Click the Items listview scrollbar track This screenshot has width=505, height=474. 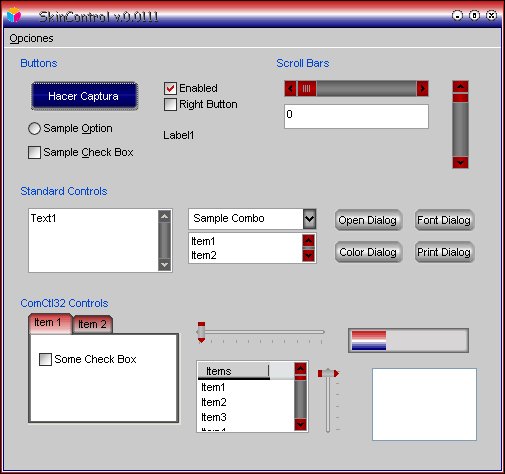click(300, 398)
